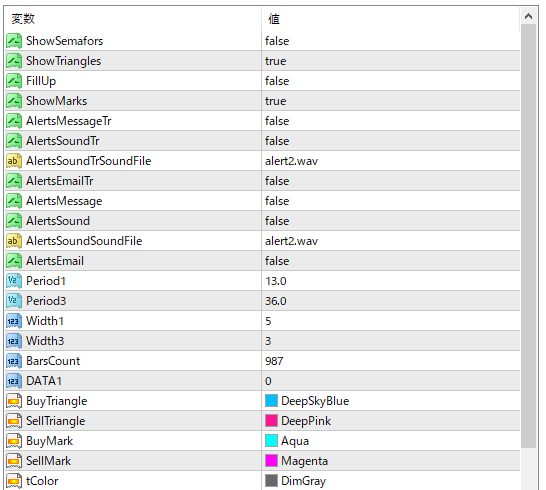Click the boolean icon beside ShowSemafors
The image size is (546, 490).
coord(14,41)
